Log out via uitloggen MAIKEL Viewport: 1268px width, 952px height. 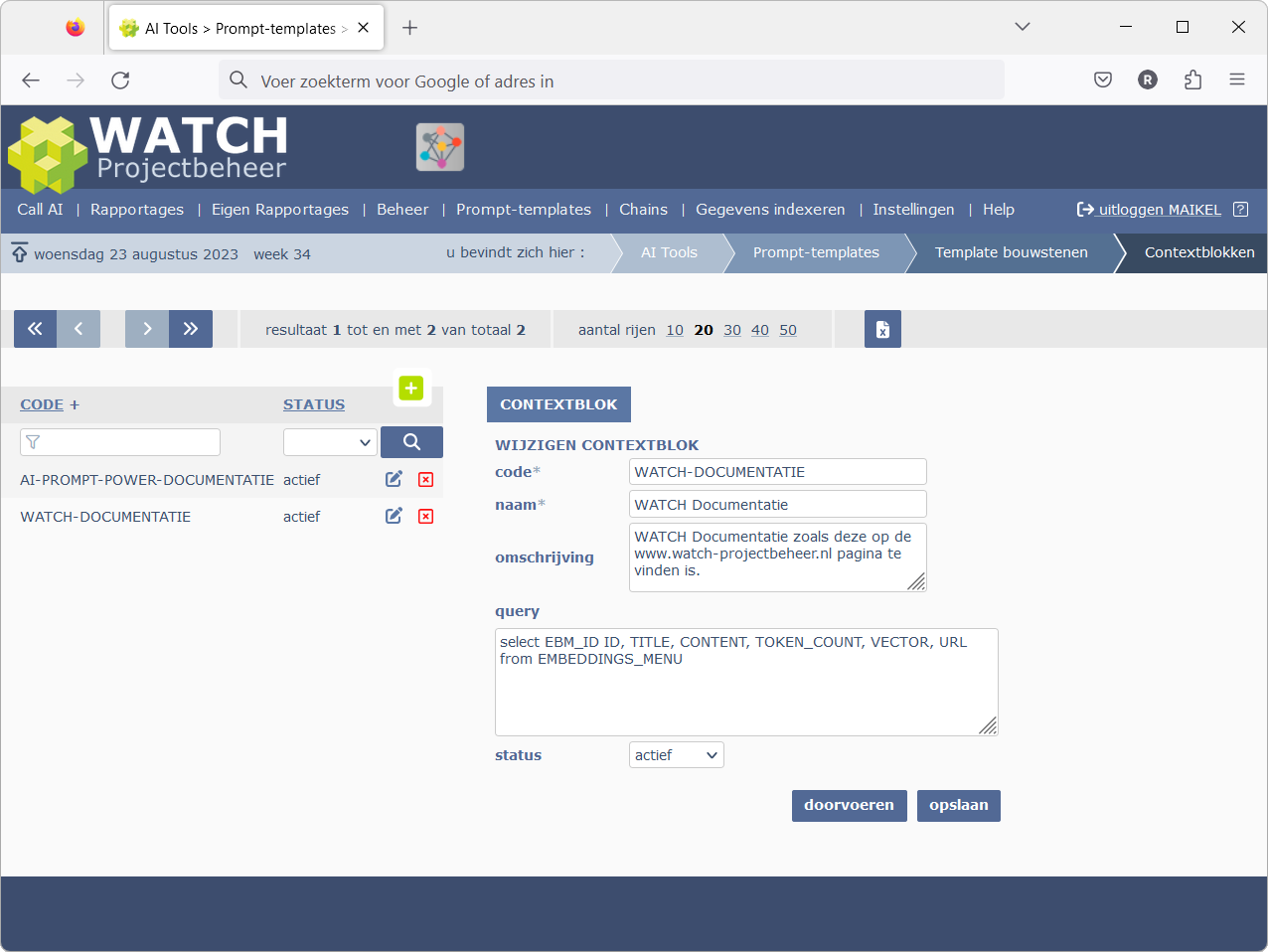1150,210
